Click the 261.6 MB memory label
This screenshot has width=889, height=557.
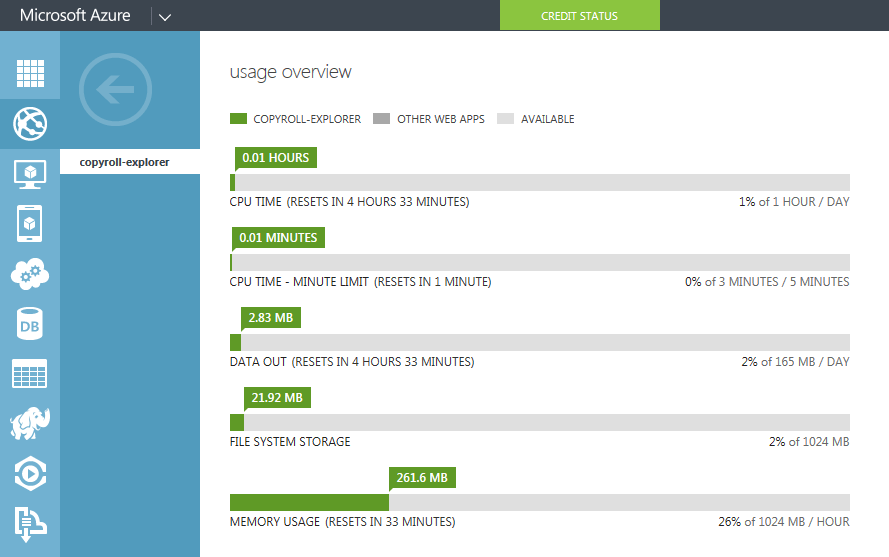pyautogui.click(x=422, y=478)
